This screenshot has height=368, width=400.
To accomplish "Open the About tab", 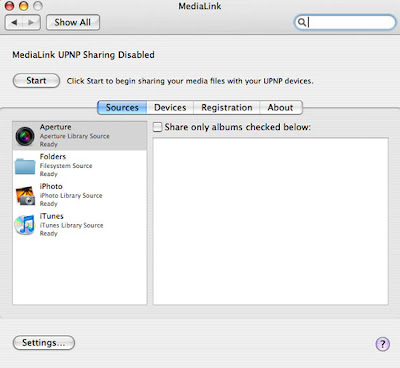I will point(281,108).
